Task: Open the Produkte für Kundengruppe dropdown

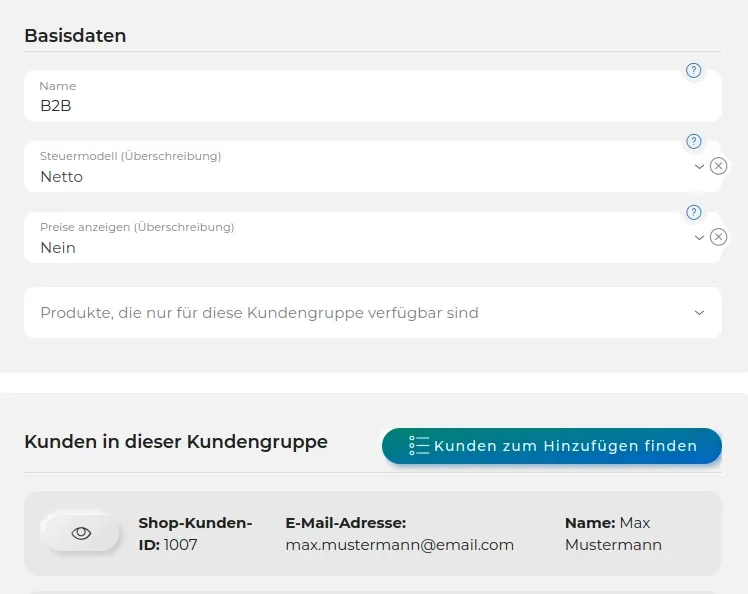Action: [x=373, y=313]
